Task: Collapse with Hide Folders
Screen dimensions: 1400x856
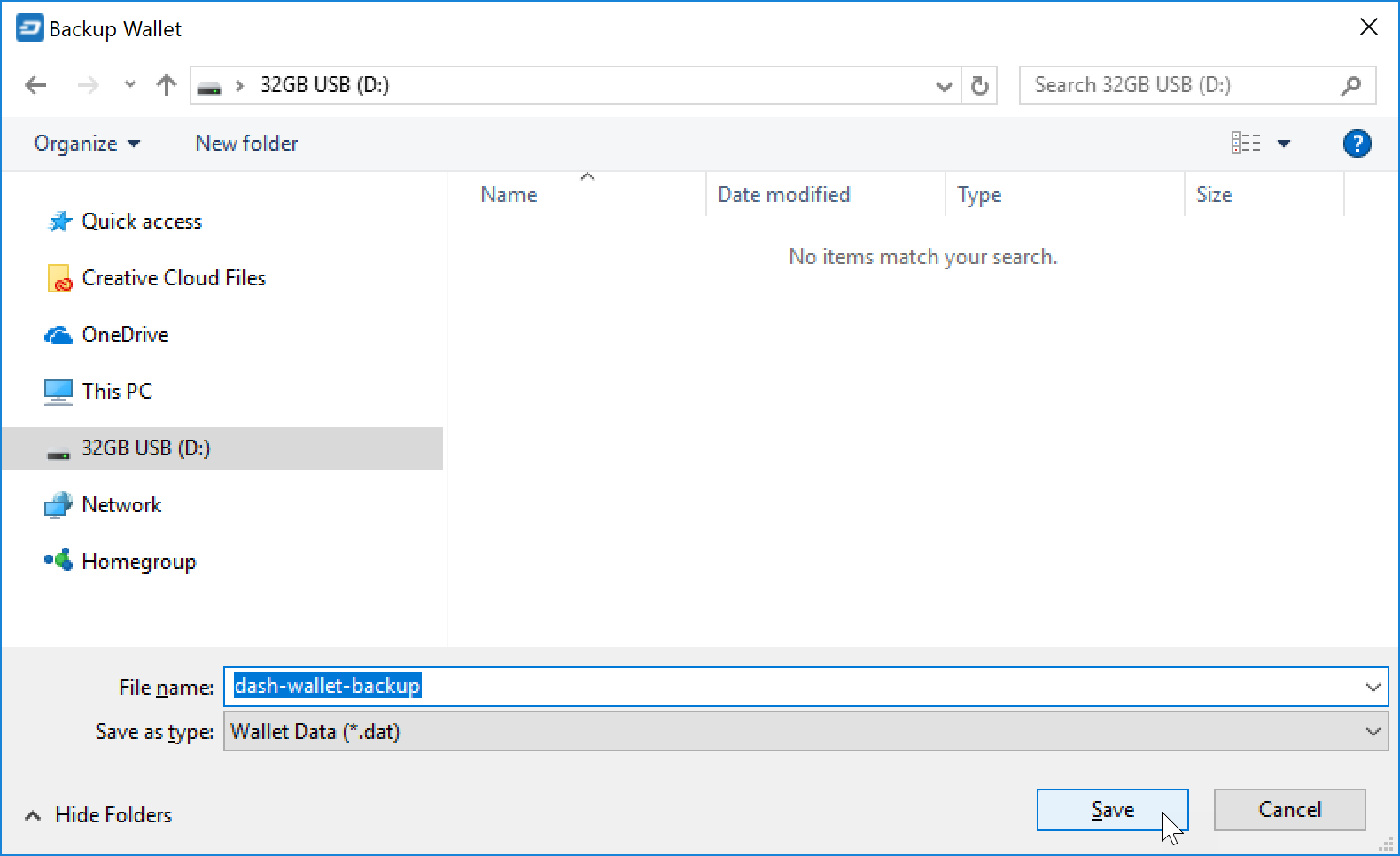Action: [x=98, y=815]
